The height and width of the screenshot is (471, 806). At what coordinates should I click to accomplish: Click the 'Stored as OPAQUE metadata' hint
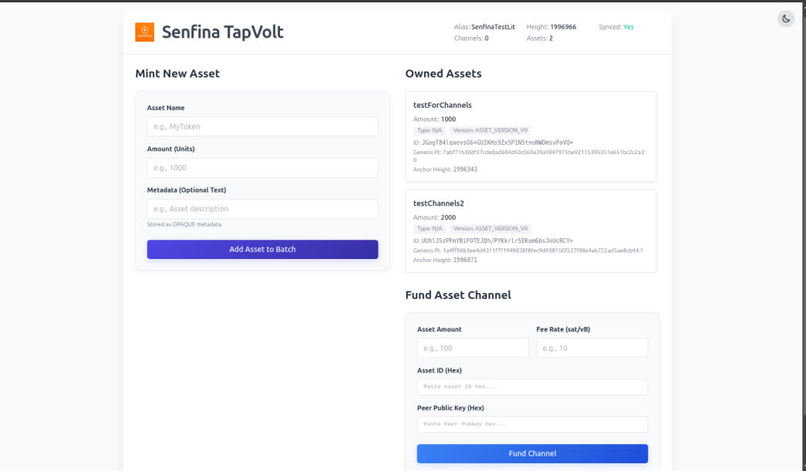click(x=184, y=224)
